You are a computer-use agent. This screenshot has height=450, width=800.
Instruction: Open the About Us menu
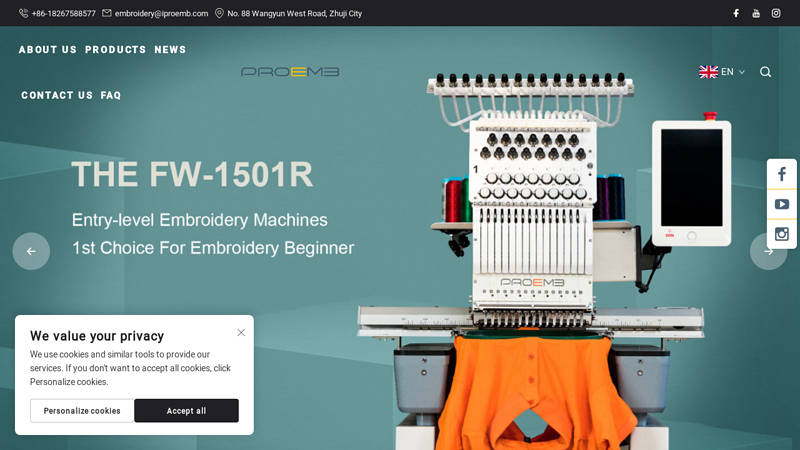48,49
